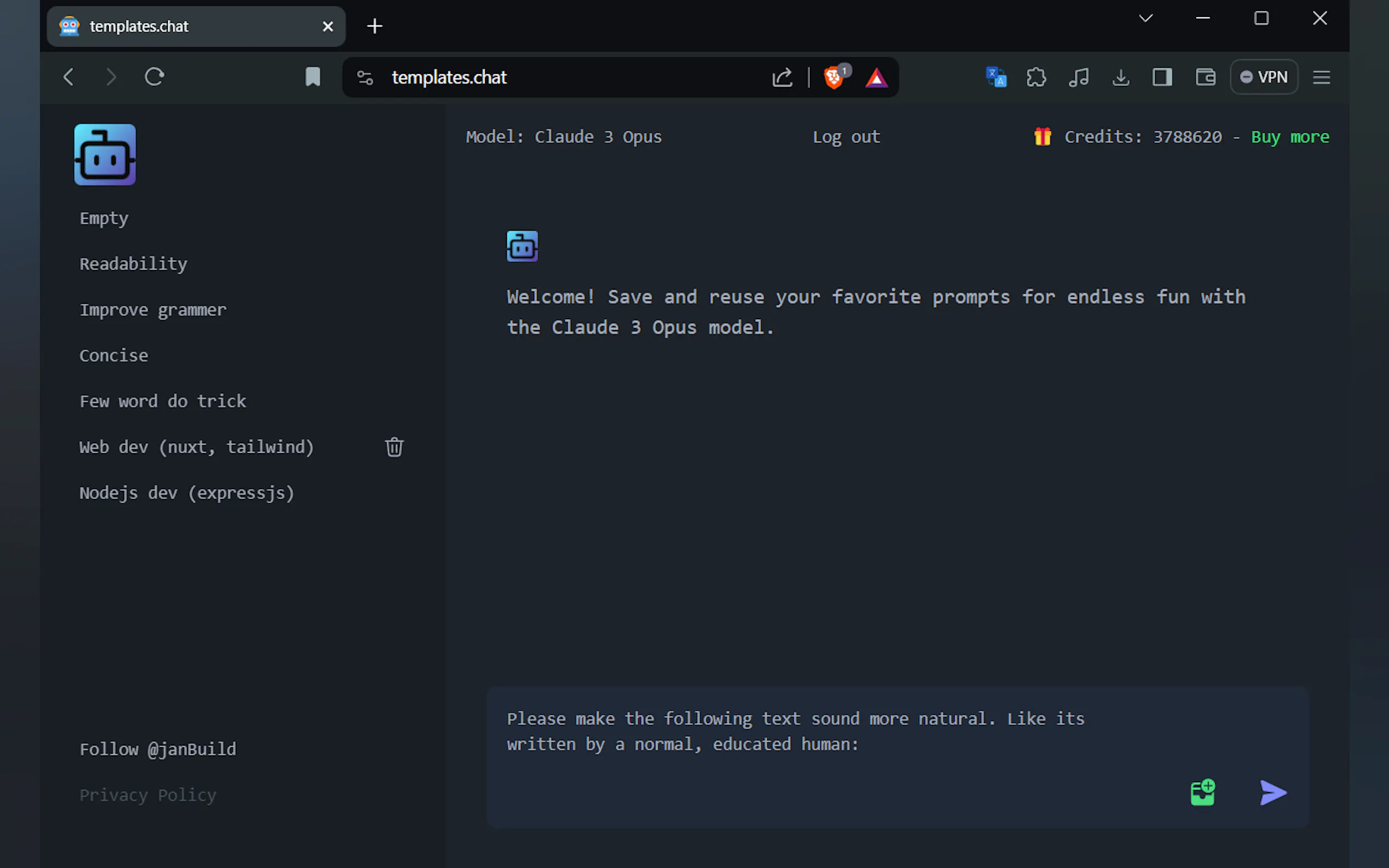Toggle the browser sidebar panel
The image size is (1389, 868).
[x=1162, y=77]
